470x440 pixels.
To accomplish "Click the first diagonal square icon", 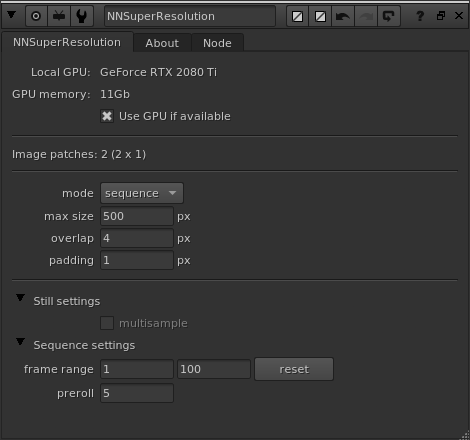I will click(x=297, y=16).
